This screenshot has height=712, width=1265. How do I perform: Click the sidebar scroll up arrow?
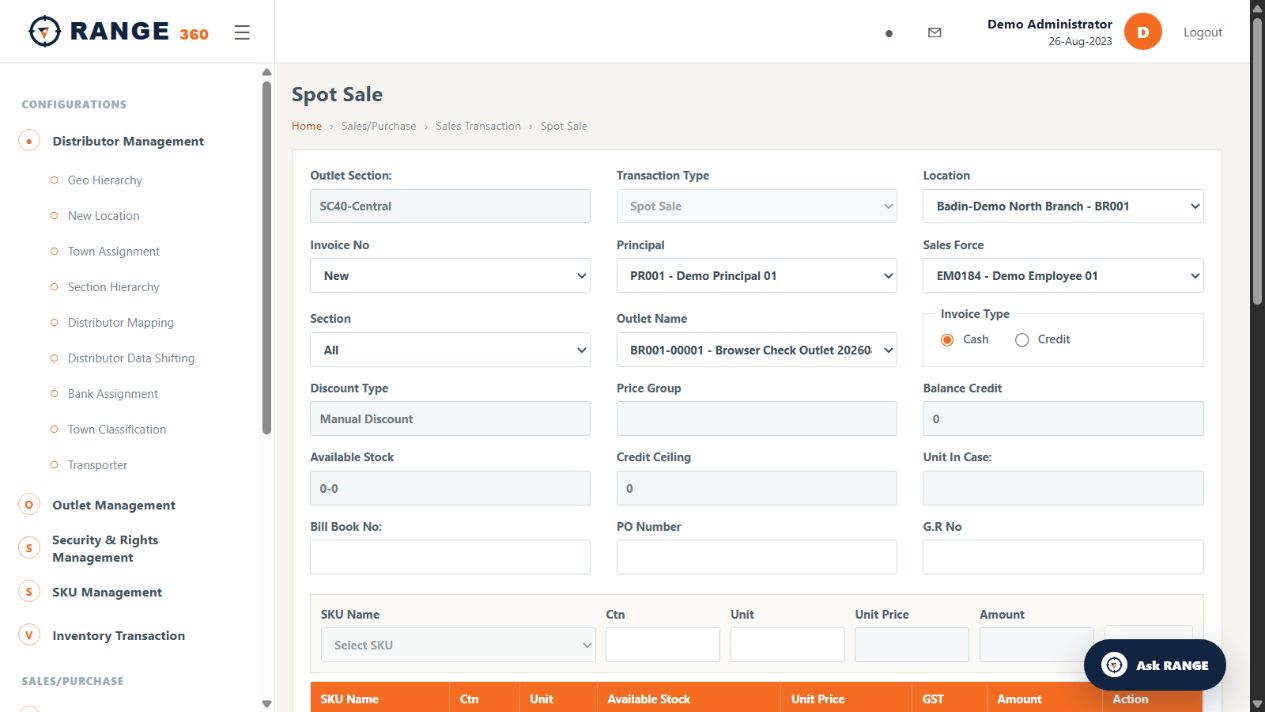point(266,72)
